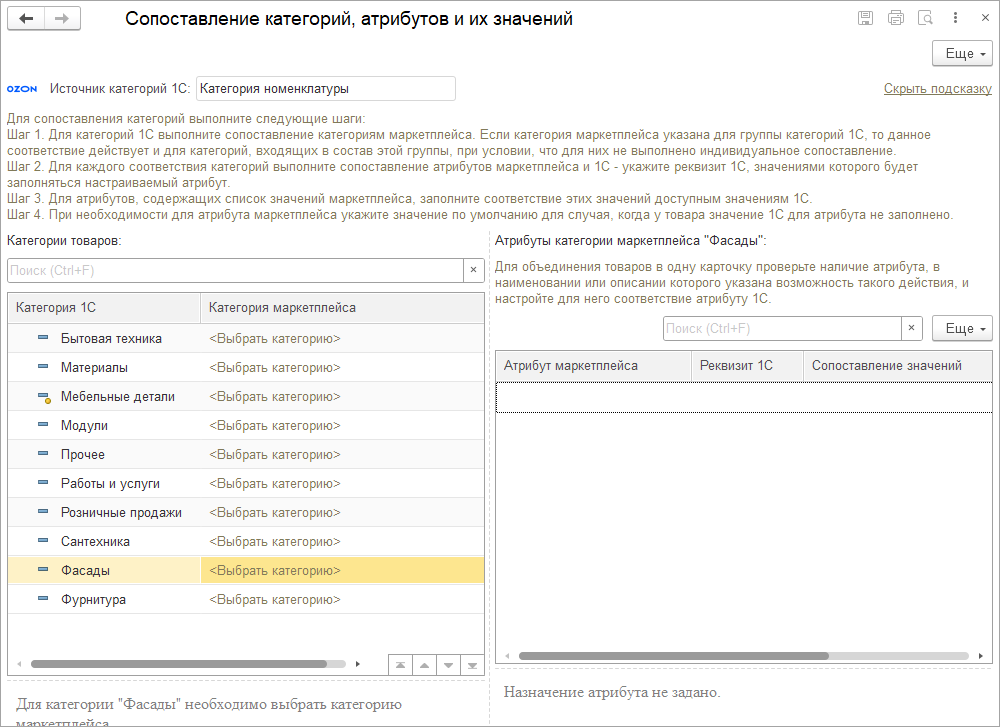
Task: Jump to first row in category list
Action: click(400, 664)
